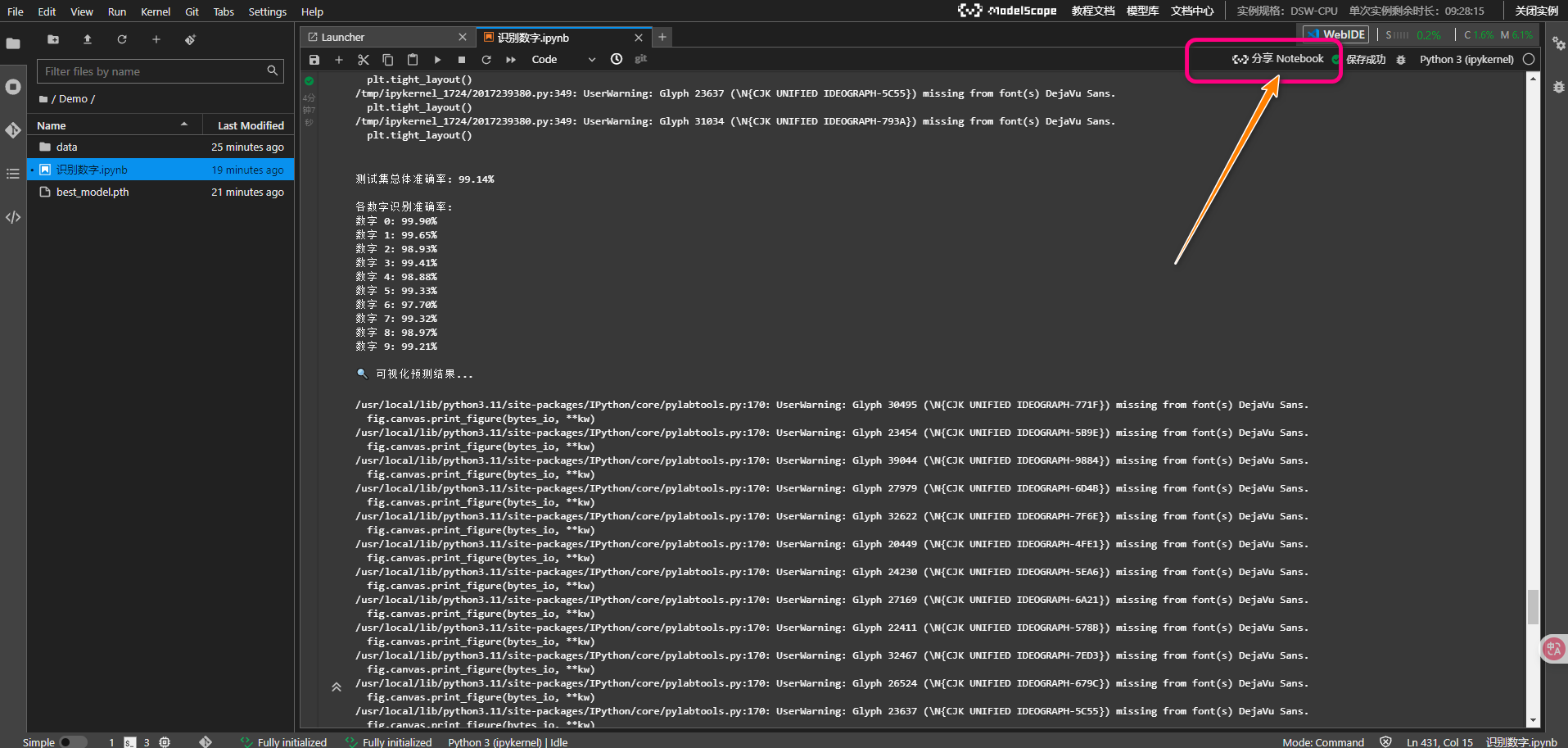Screen dimensions: 1568x748
Task: Close the Launcher tab
Action: [x=463, y=37]
